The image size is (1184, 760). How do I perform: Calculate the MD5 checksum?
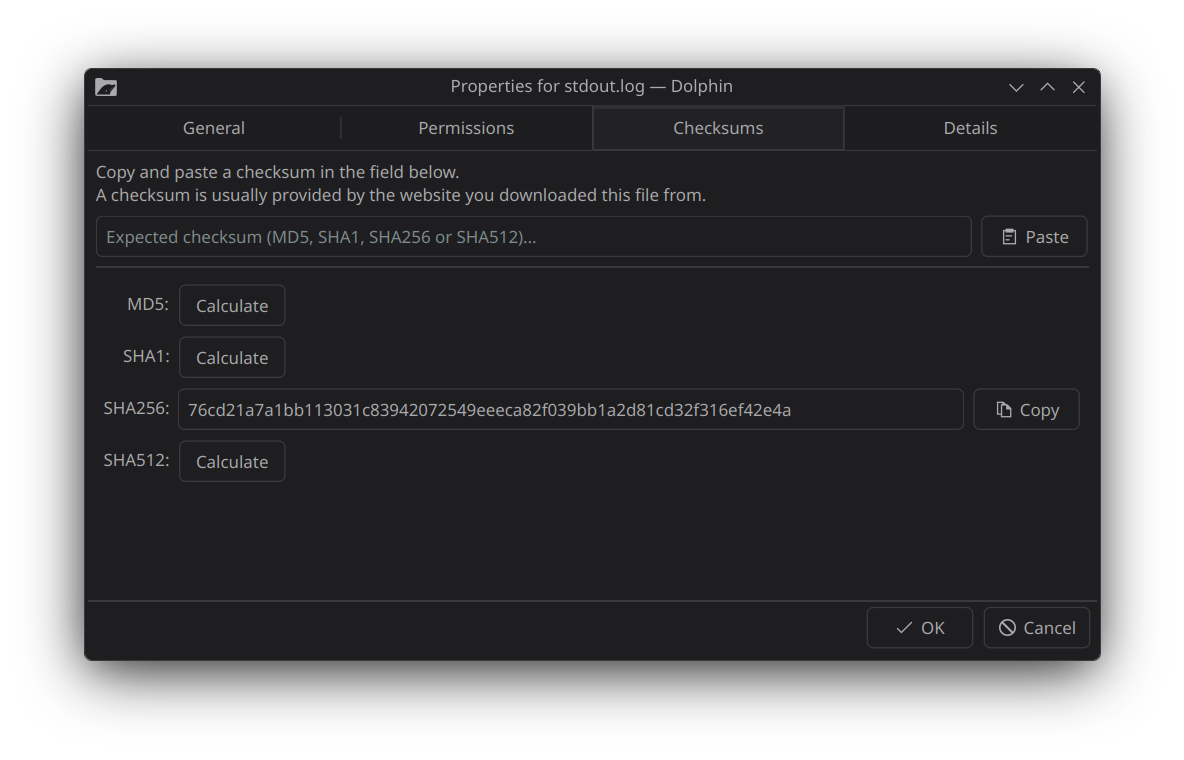[232, 305]
